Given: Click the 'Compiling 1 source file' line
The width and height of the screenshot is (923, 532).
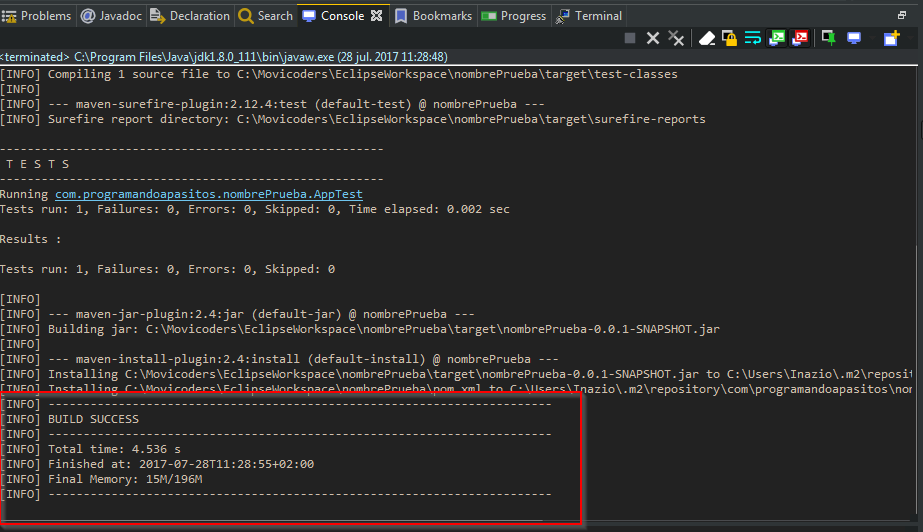Looking at the screenshot, I should tap(339, 74).
